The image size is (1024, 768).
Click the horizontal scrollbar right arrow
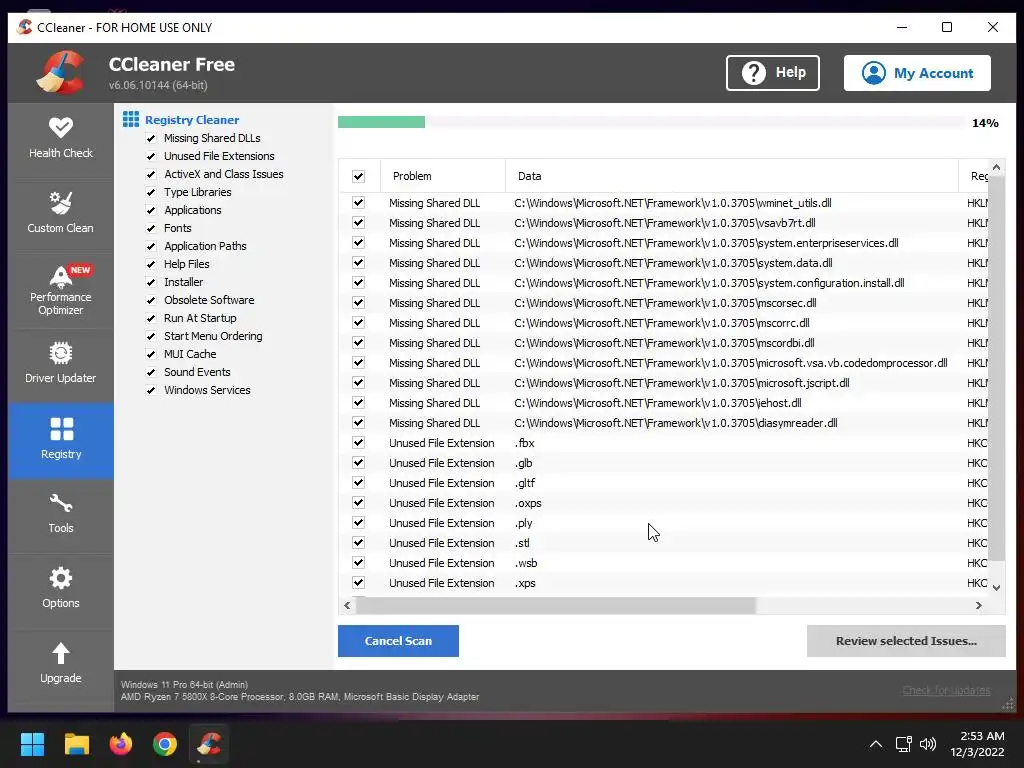click(x=978, y=605)
